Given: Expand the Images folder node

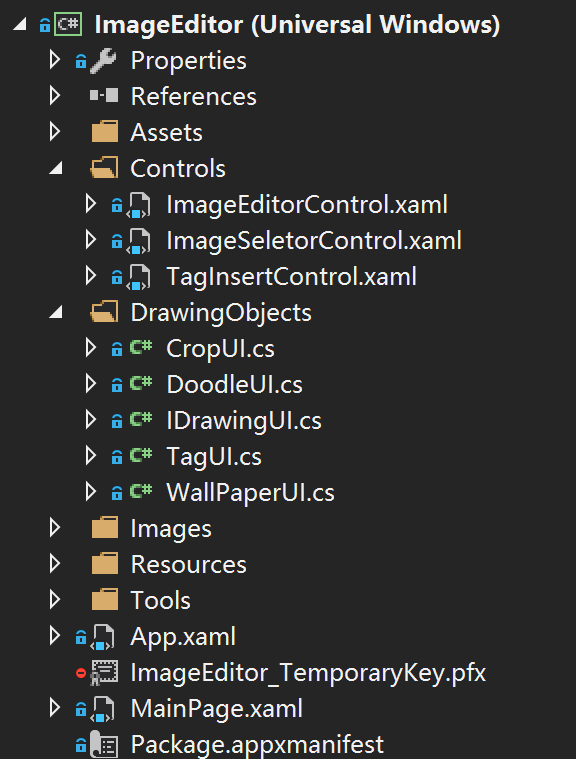Looking at the screenshot, I should pos(55,528).
